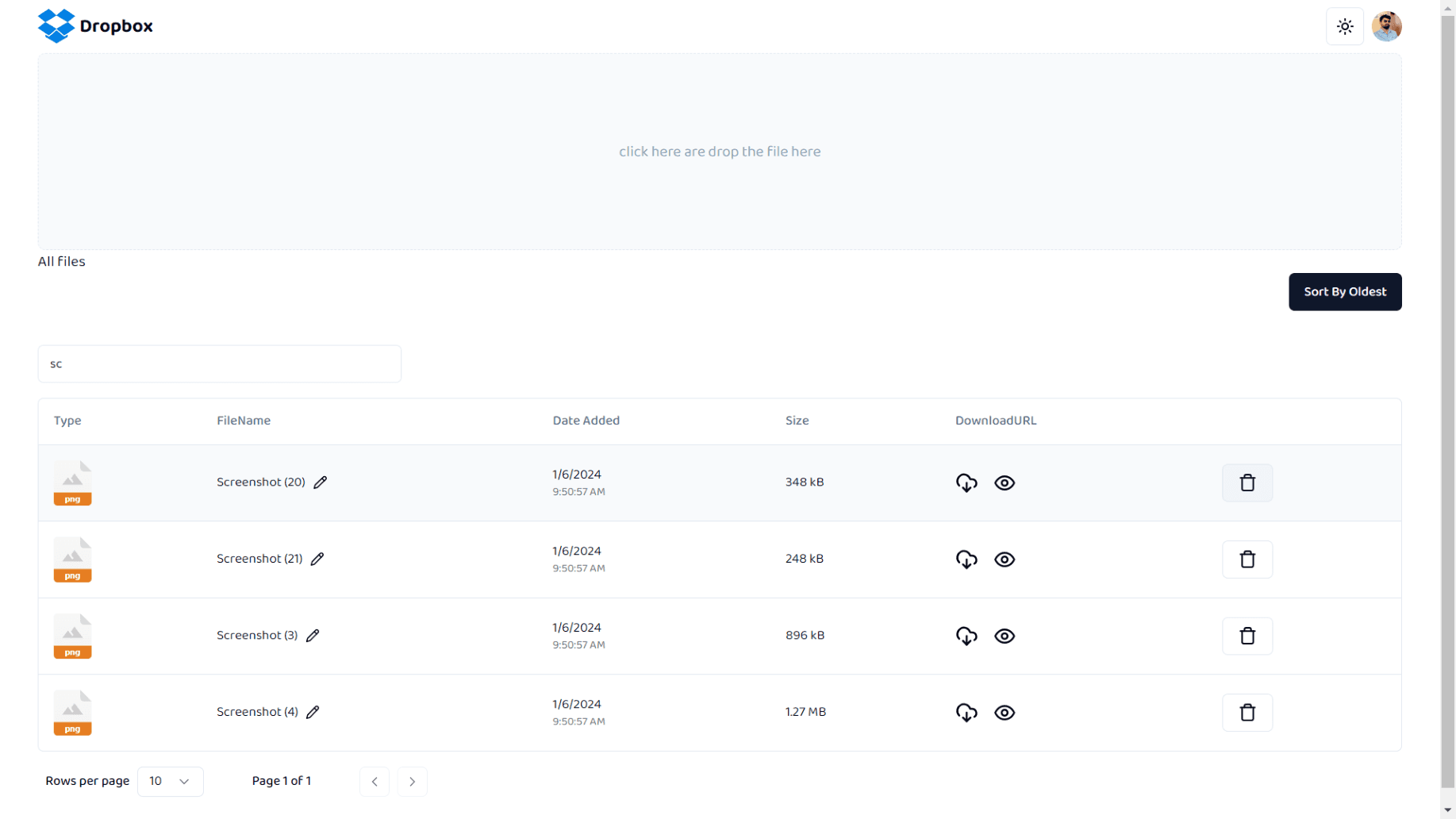Image resolution: width=1456 pixels, height=819 pixels.
Task: Click the previous page left chevron
Action: pos(374,781)
